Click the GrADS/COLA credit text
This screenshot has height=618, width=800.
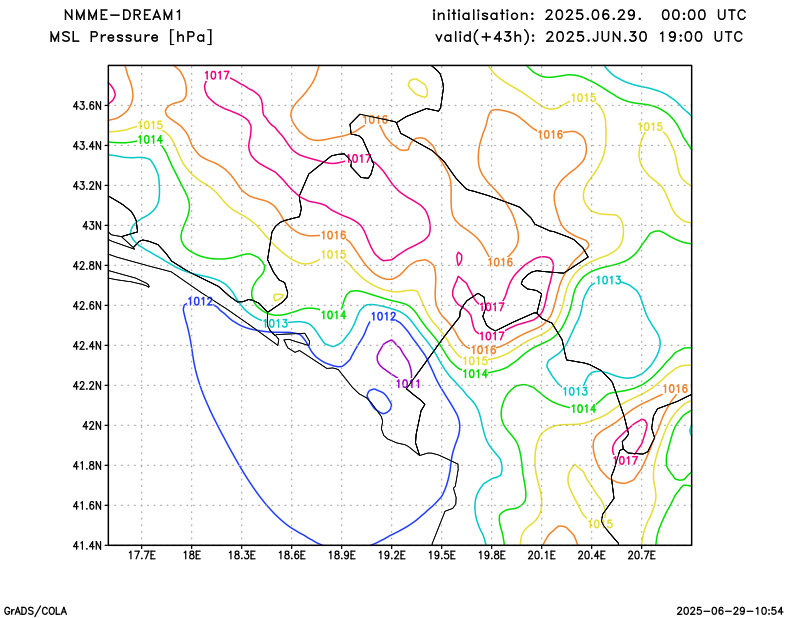click(35, 611)
